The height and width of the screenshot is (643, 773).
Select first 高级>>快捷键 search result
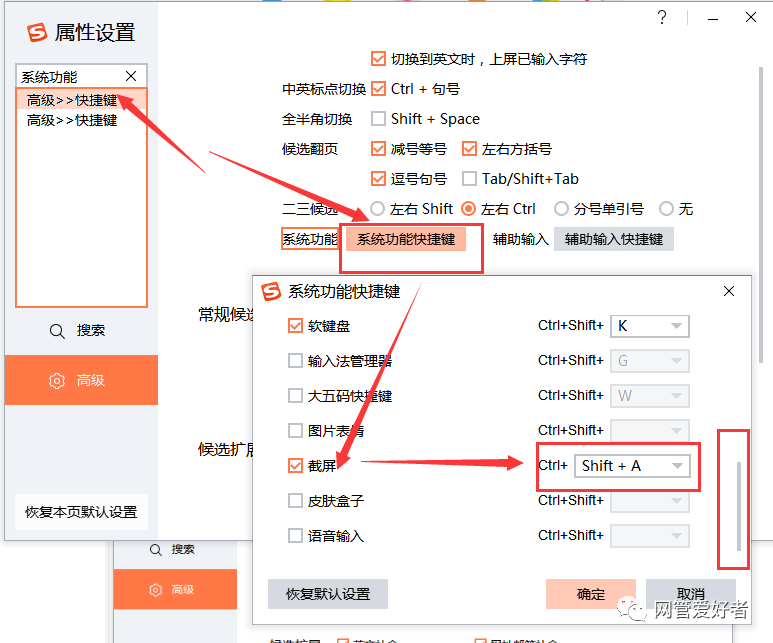pyautogui.click(x=81, y=100)
